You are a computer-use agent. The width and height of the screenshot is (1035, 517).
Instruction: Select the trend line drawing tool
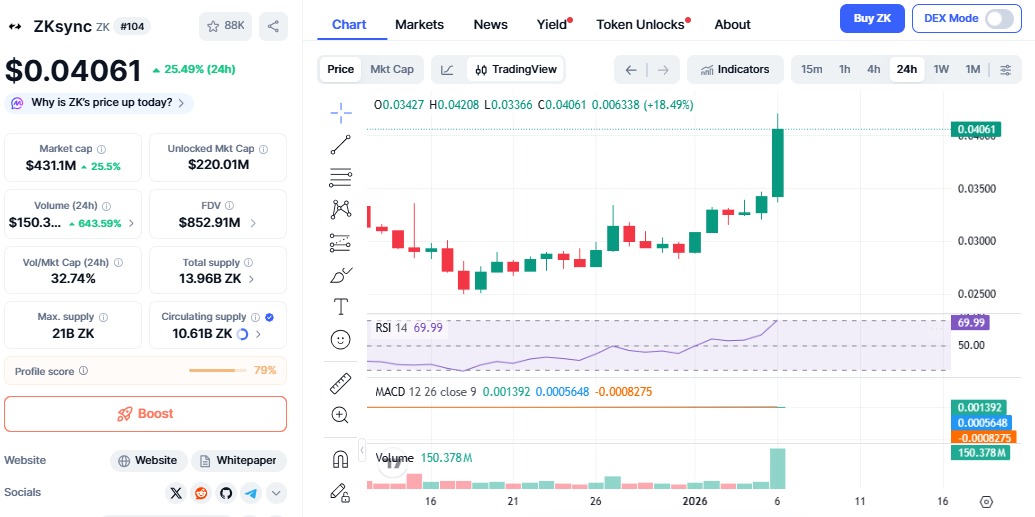(341, 144)
